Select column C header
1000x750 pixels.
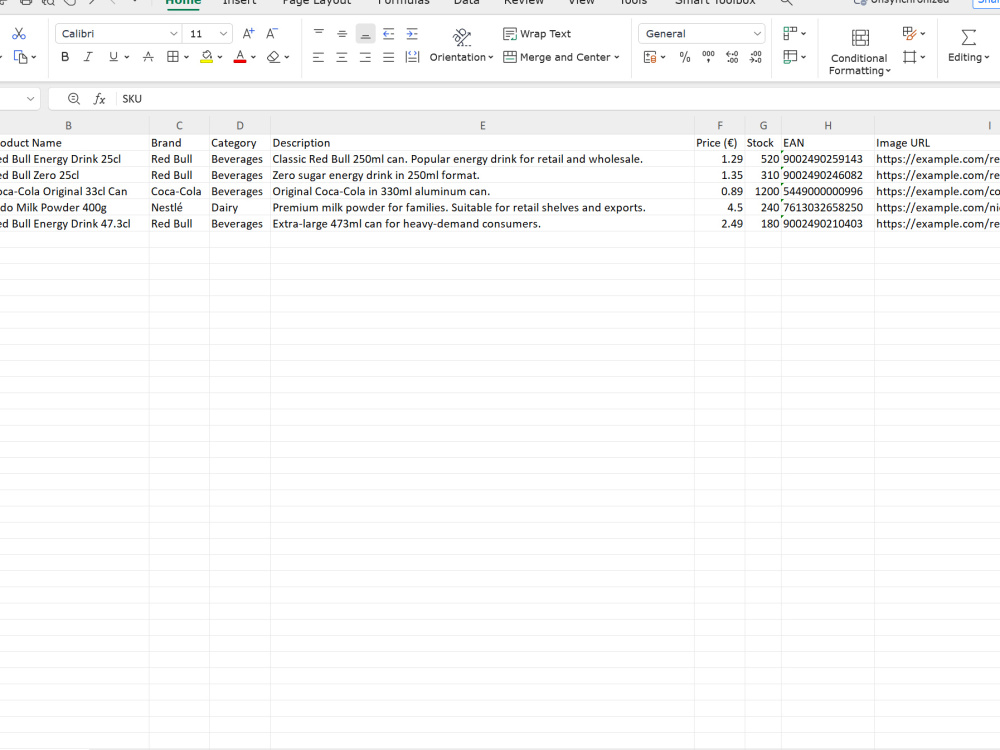tap(179, 126)
